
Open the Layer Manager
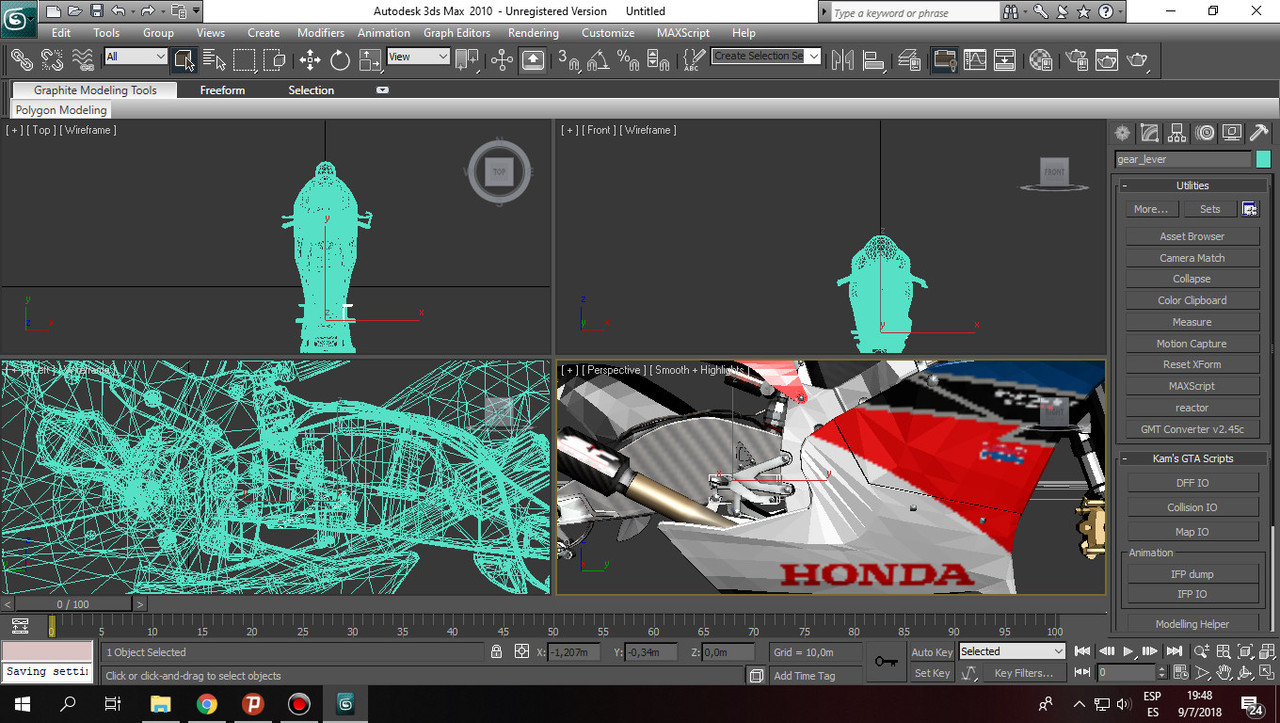coord(908,60)
